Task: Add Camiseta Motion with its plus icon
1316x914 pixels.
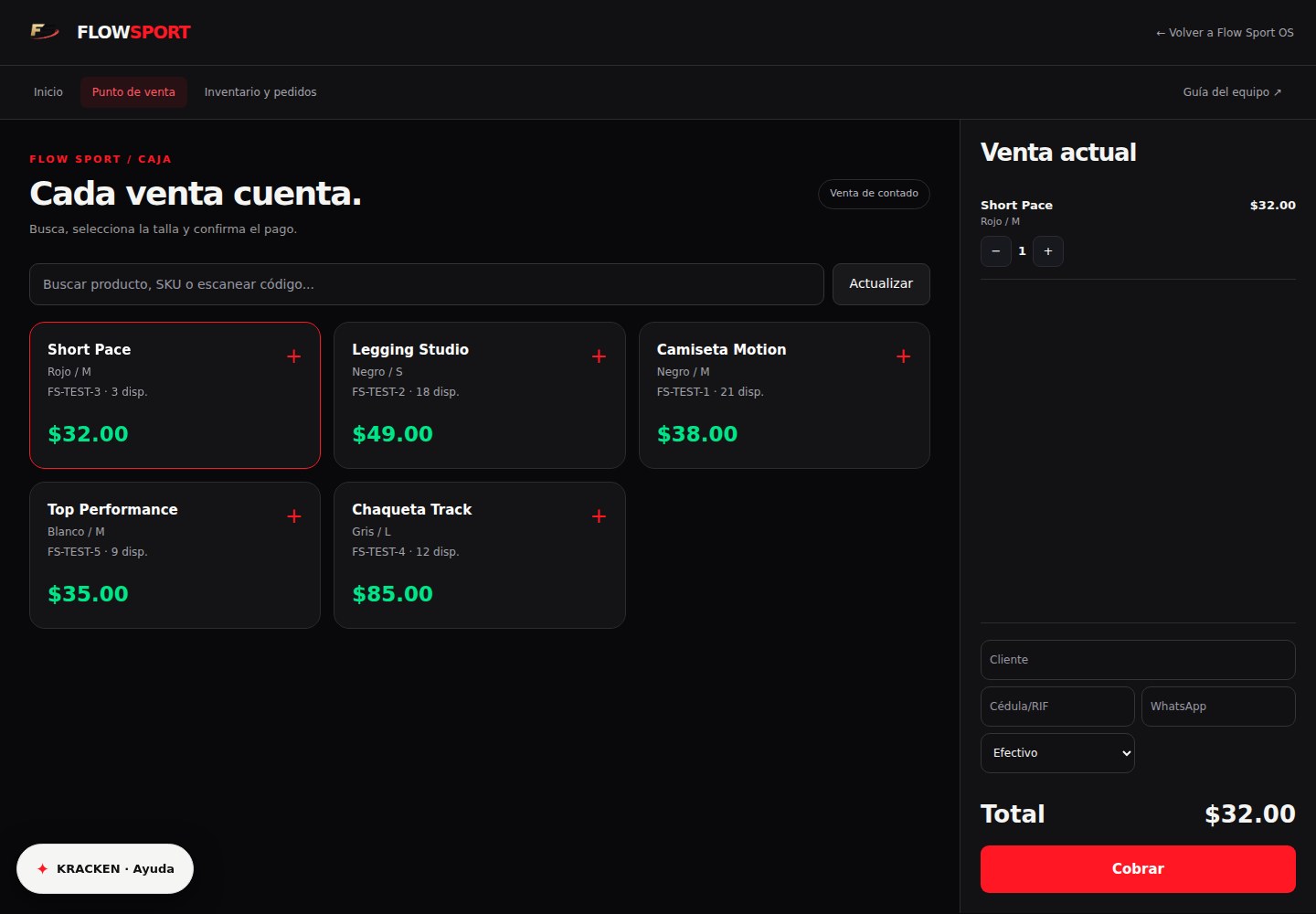Action: 903,356
